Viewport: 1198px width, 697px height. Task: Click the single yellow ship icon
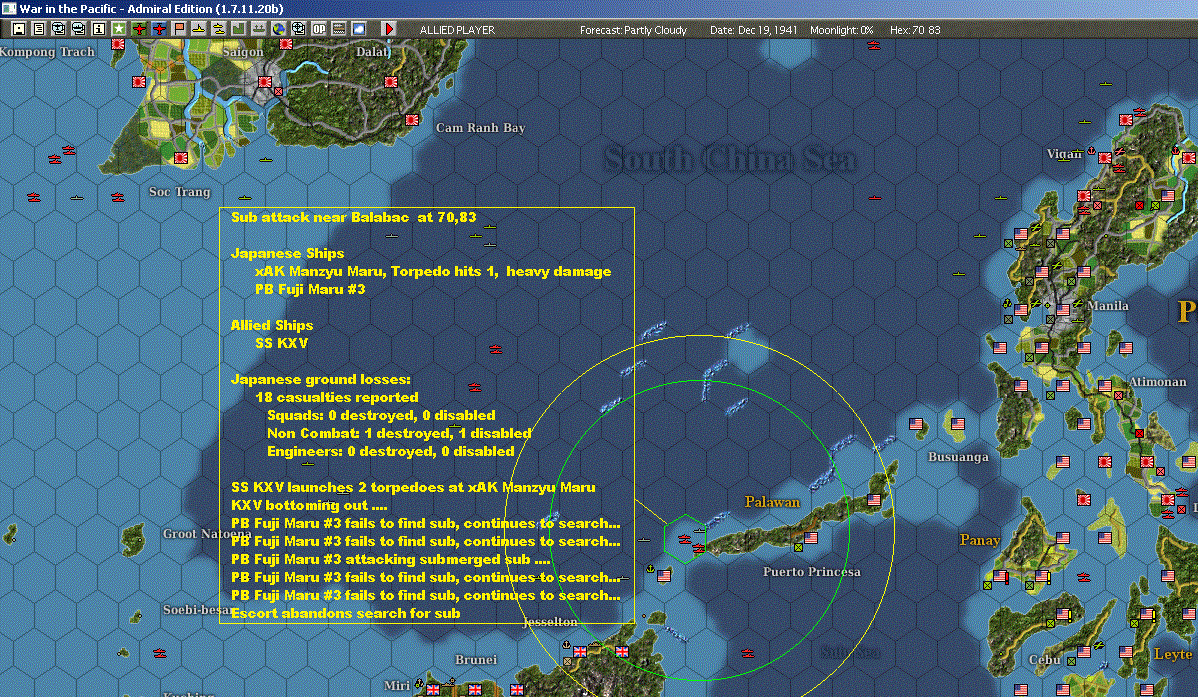click(199, 29)
